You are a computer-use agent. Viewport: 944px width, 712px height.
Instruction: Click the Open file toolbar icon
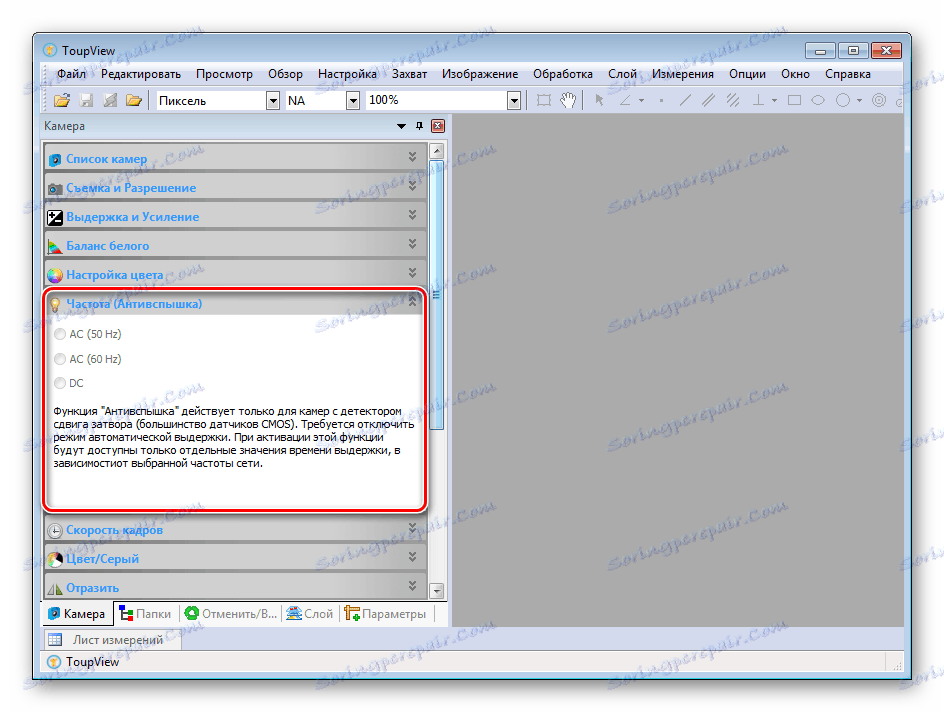click(x=62, y=101)
